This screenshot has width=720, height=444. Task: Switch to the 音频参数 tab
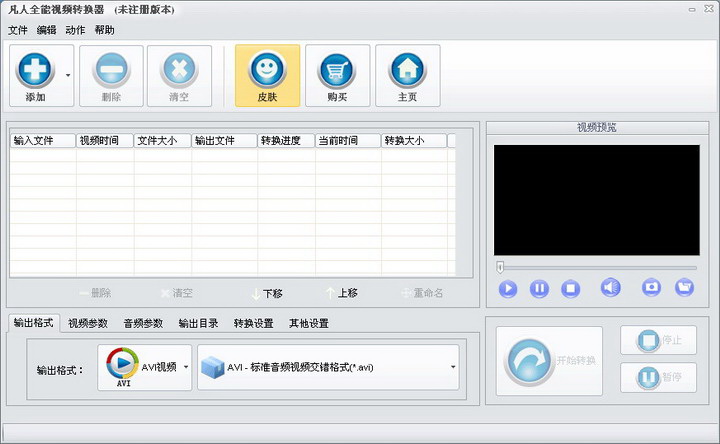pos(143,323)
